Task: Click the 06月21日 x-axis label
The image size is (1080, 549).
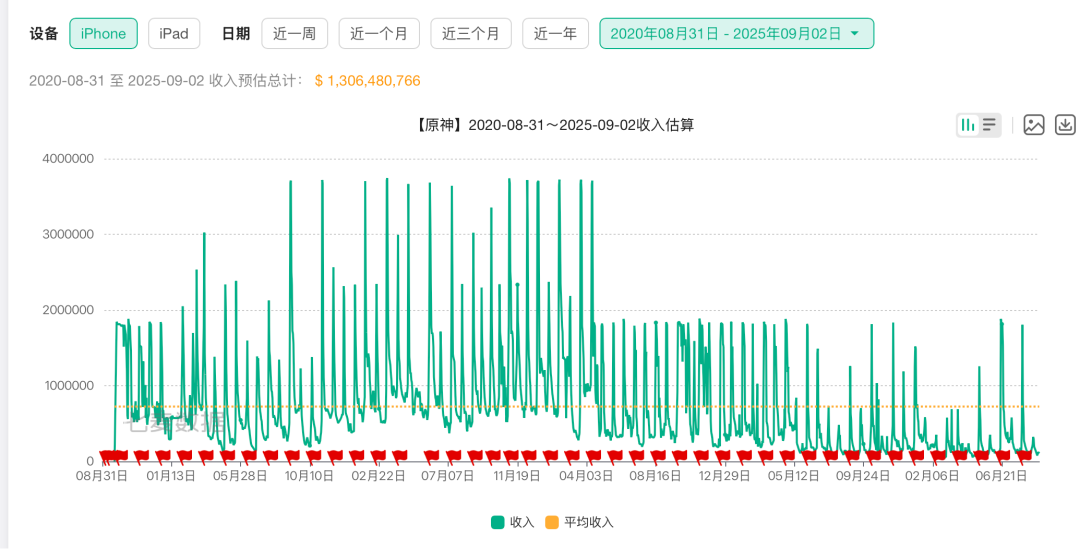Action: point(1001,476)
